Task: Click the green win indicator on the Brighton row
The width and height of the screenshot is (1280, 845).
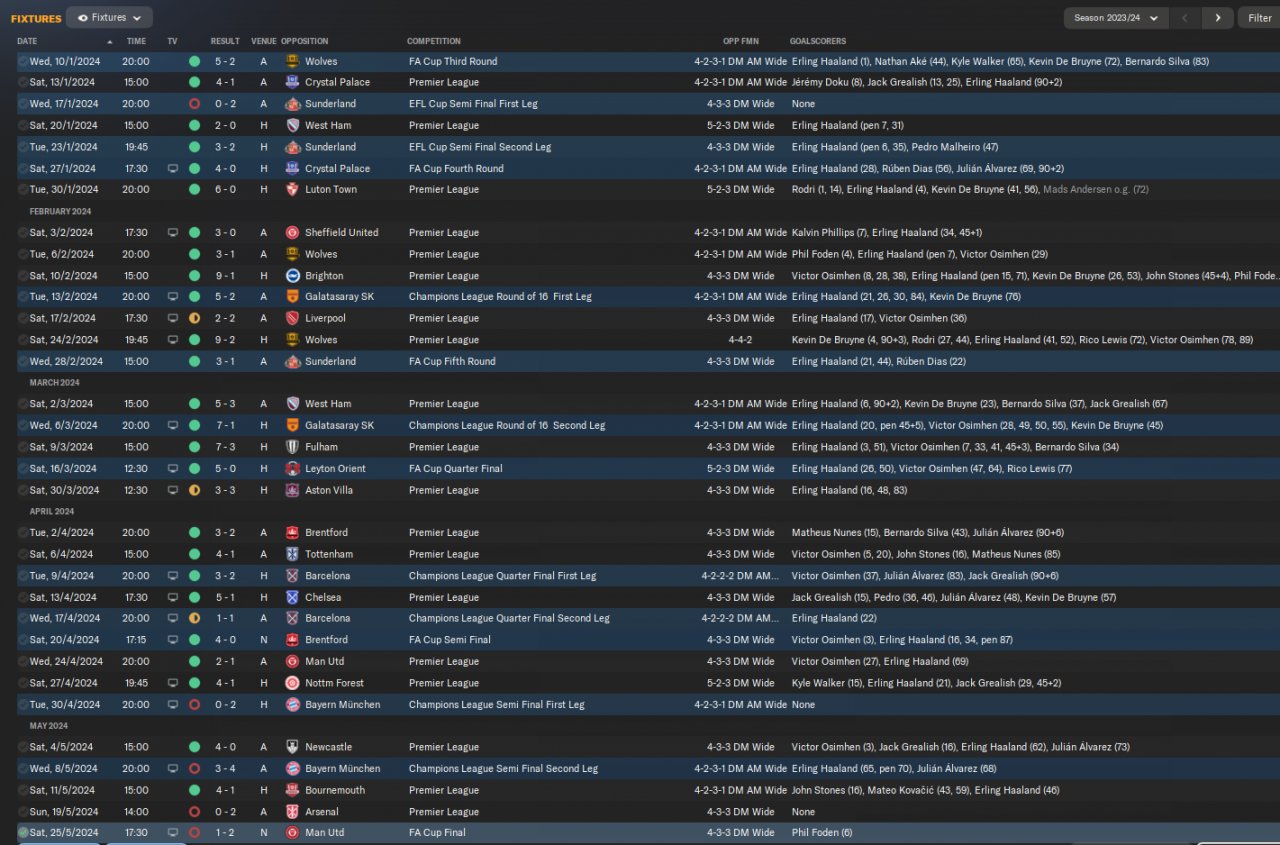Action: coord(194,275)
